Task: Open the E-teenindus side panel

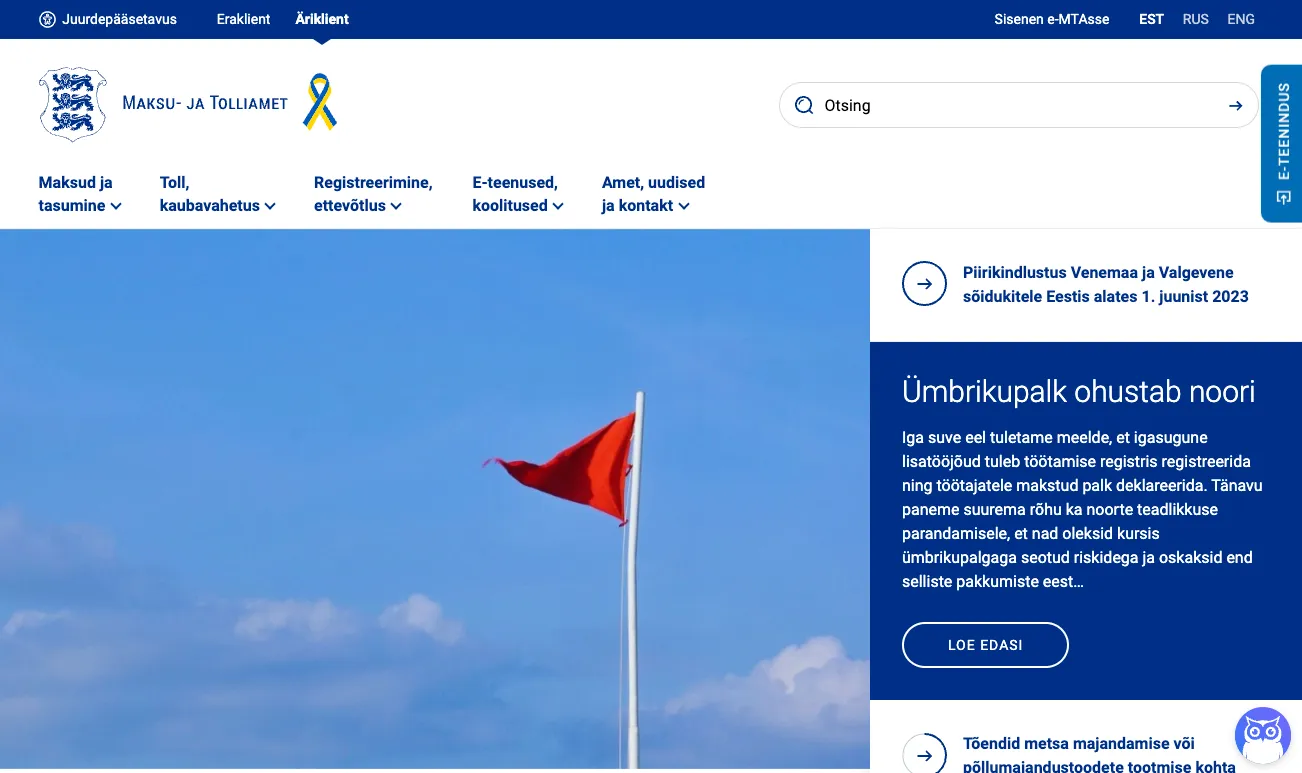Action: (1282, 143)
